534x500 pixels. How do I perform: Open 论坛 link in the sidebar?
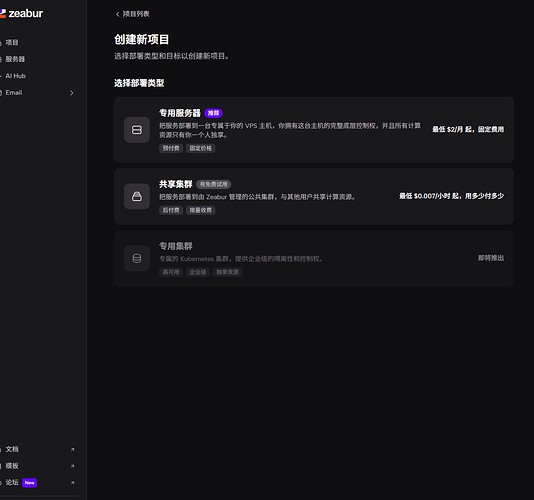[x=12, y=482]
